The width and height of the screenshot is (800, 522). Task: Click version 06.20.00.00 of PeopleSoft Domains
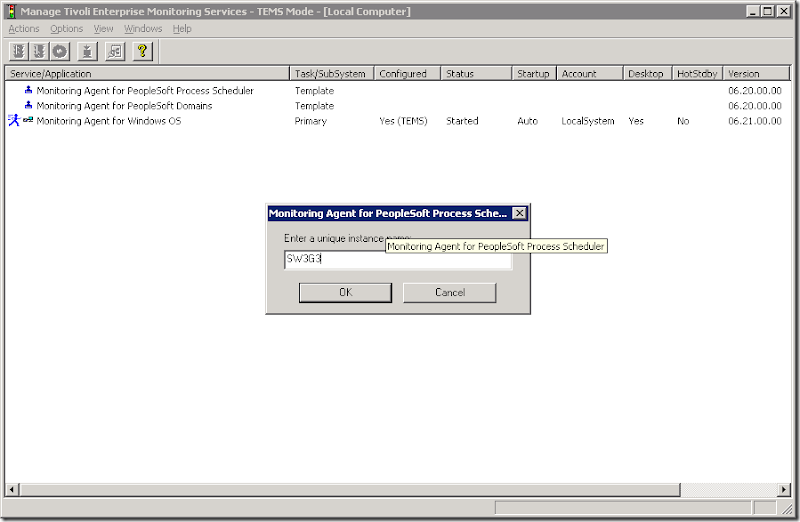(755, 106)
